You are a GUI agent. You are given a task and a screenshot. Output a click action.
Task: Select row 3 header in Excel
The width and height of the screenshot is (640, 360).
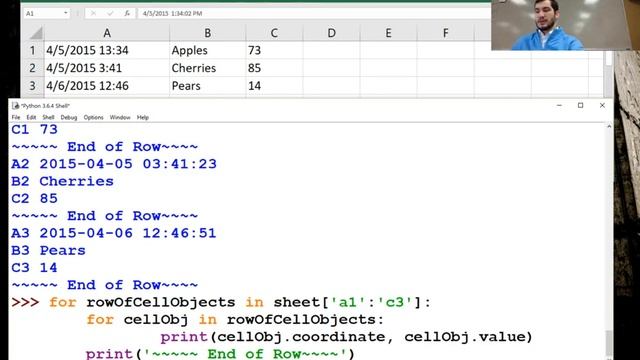click(x=33, y=86)
